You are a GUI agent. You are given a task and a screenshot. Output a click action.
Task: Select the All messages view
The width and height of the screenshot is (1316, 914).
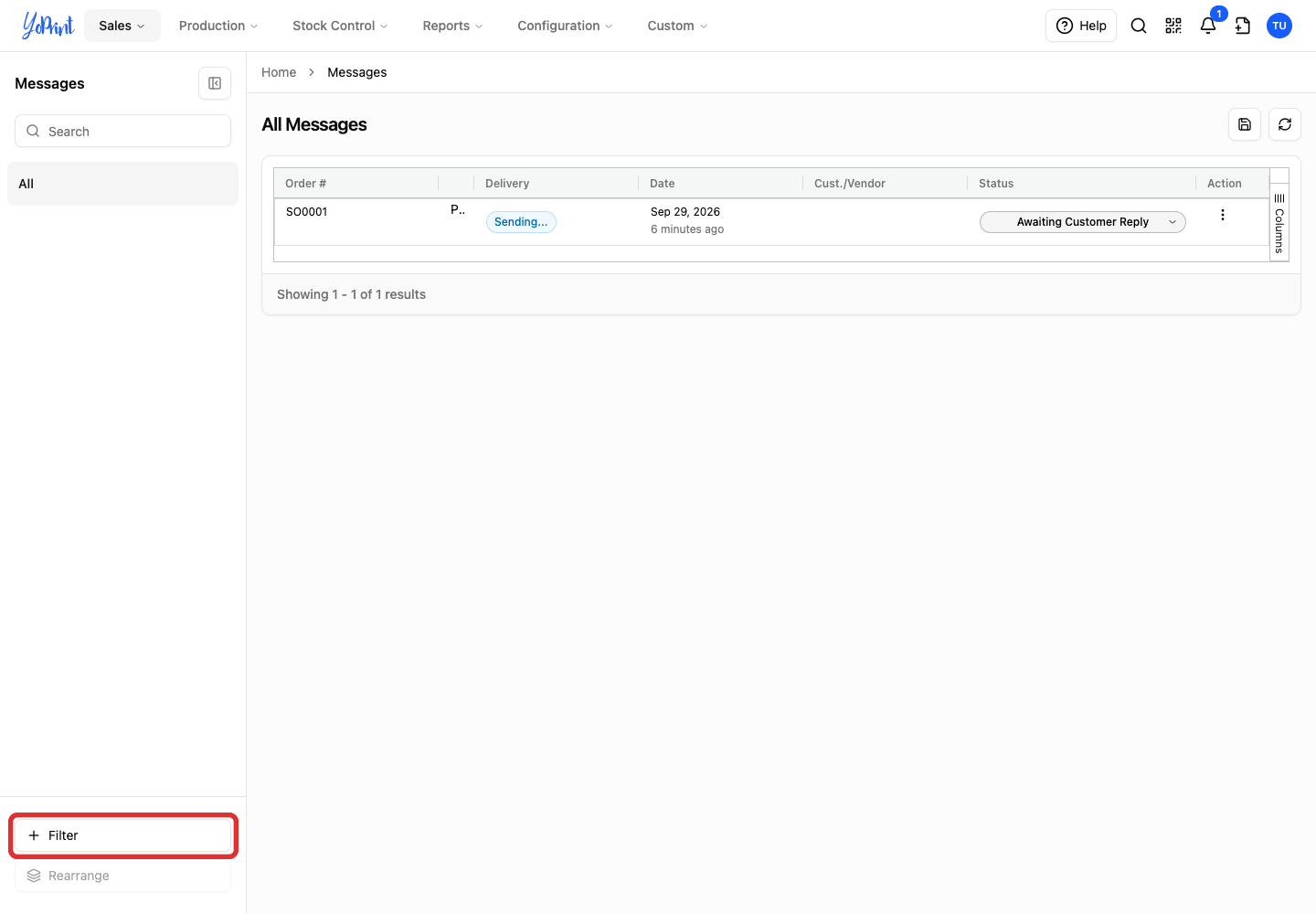(x=122, y=184)
